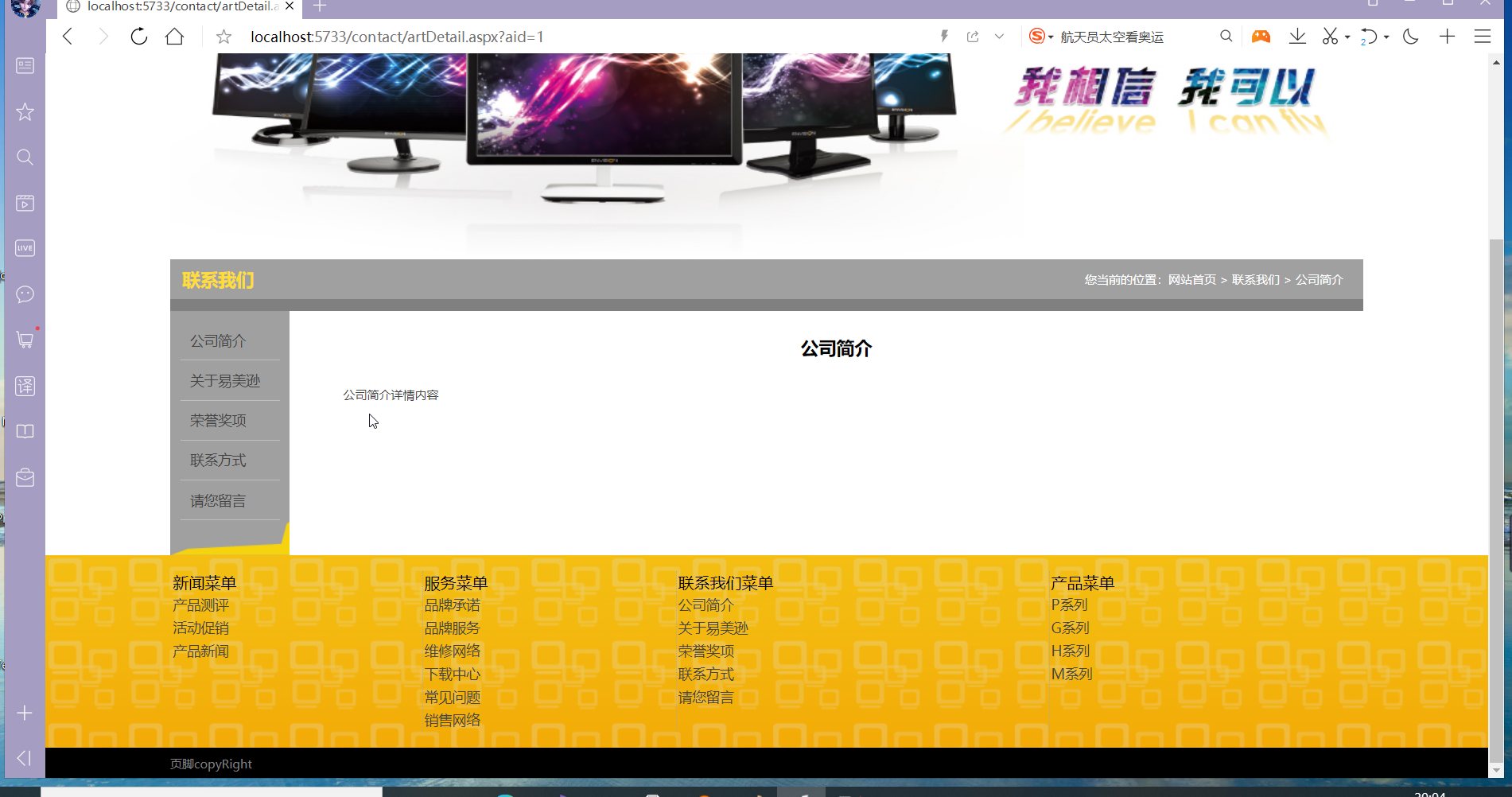Open favorites from the sidebar star icon

point(25,112)
